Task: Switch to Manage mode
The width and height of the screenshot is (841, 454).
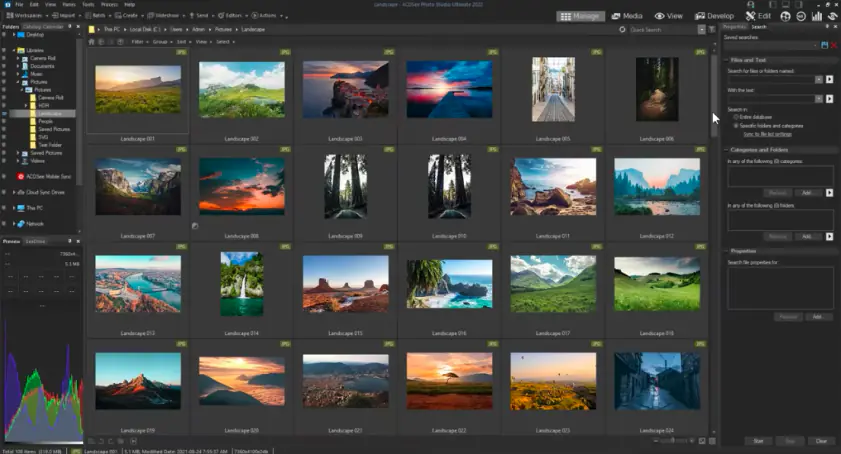Action: (580, 16)
